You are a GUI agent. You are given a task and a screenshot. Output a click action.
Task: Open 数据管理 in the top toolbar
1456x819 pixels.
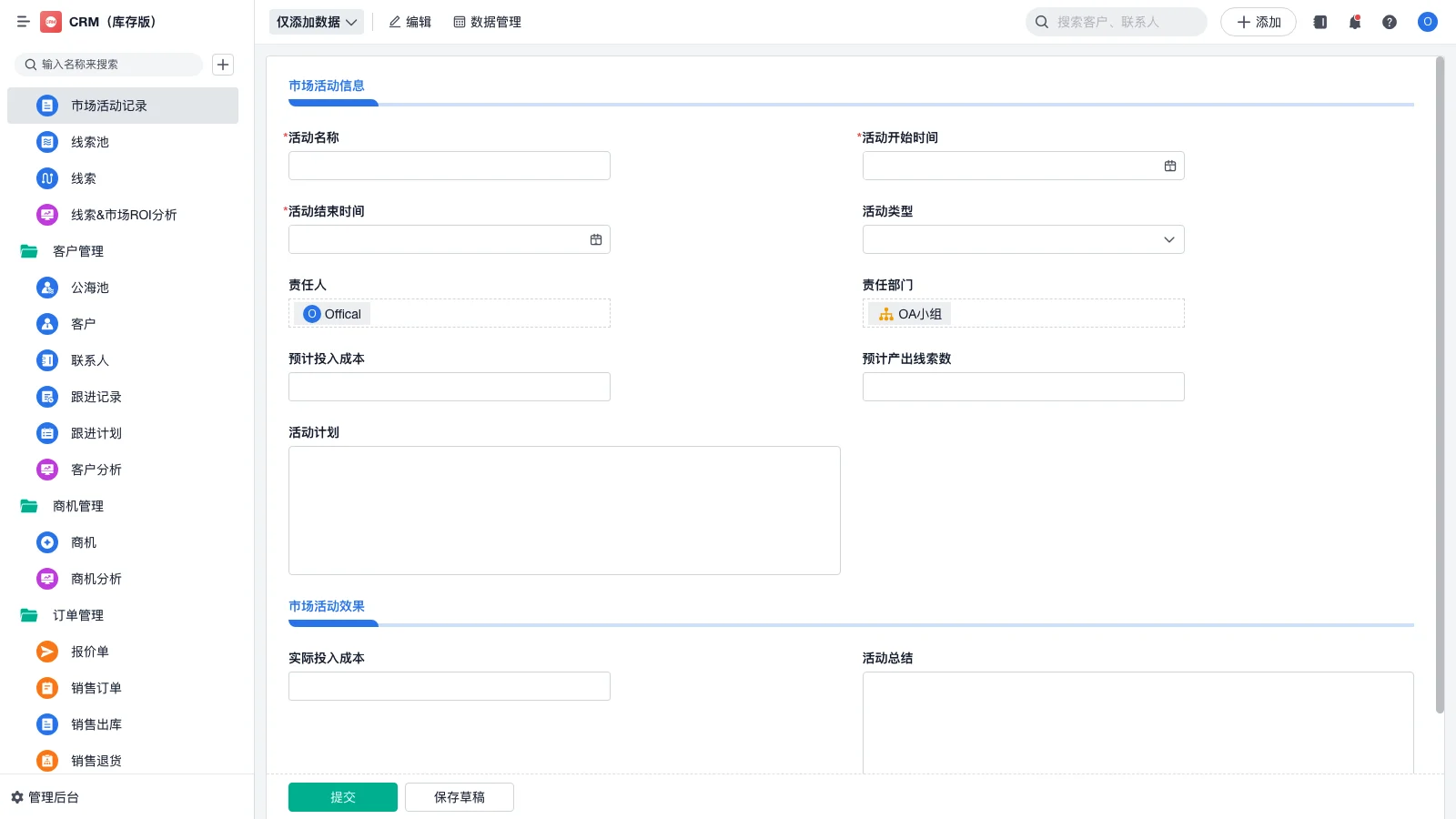click(x=487, y=22)
